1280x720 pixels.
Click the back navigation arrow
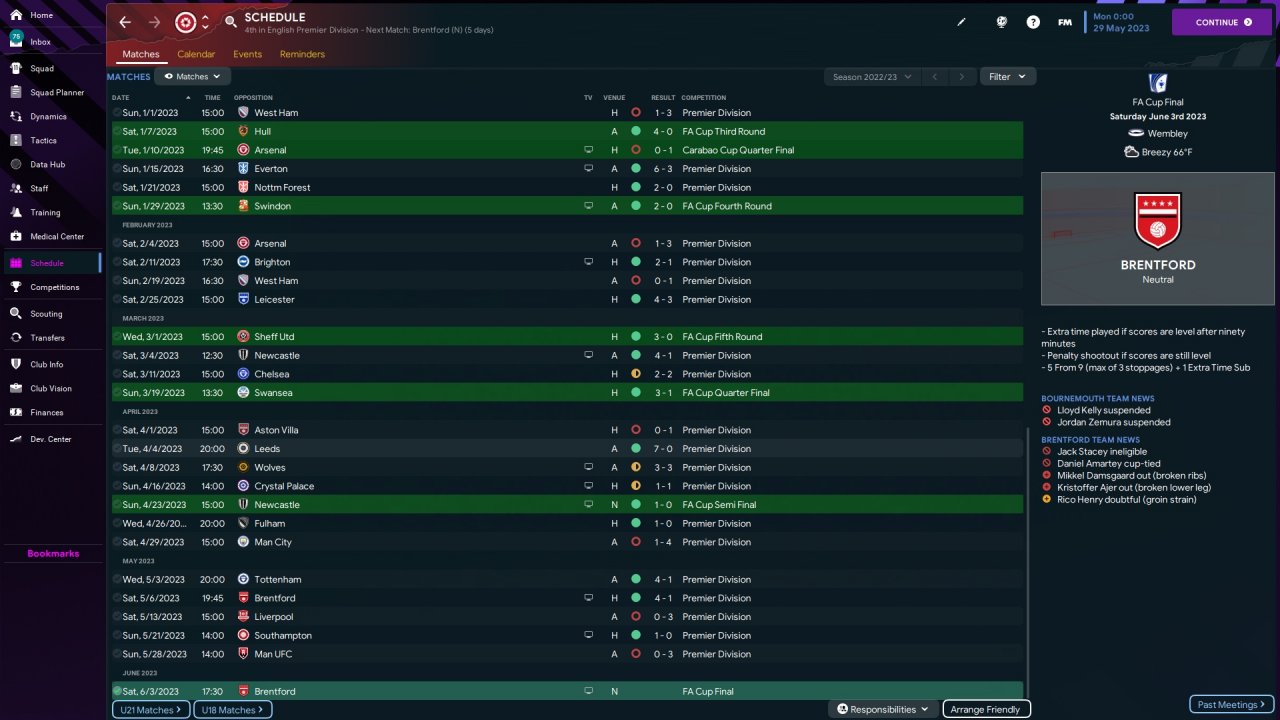point(125,22)
